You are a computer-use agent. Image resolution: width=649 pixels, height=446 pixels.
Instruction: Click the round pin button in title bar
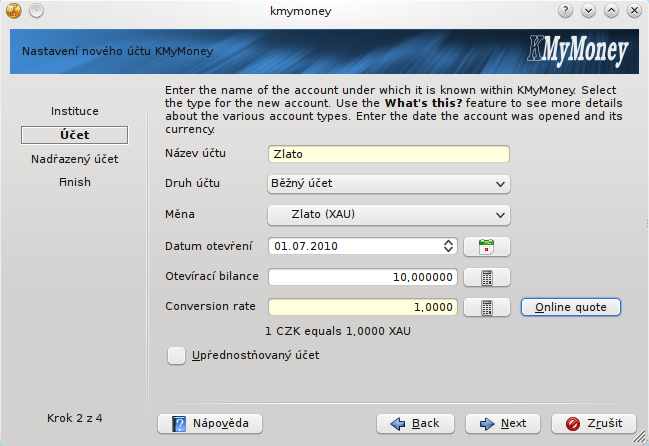(36, 10)
